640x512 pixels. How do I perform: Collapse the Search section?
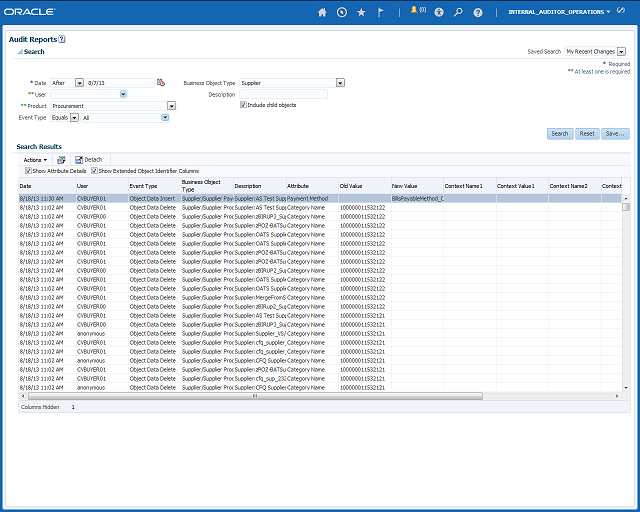coord(20,52)
